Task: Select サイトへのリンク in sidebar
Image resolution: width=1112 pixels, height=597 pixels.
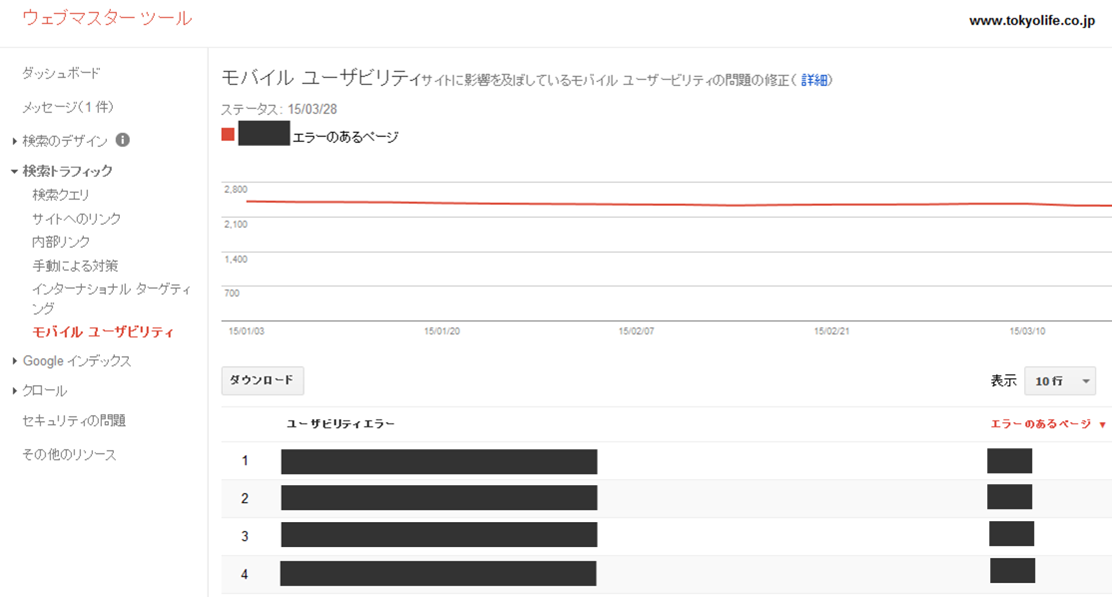Action: pyautogui.click(x=77, y=219)
